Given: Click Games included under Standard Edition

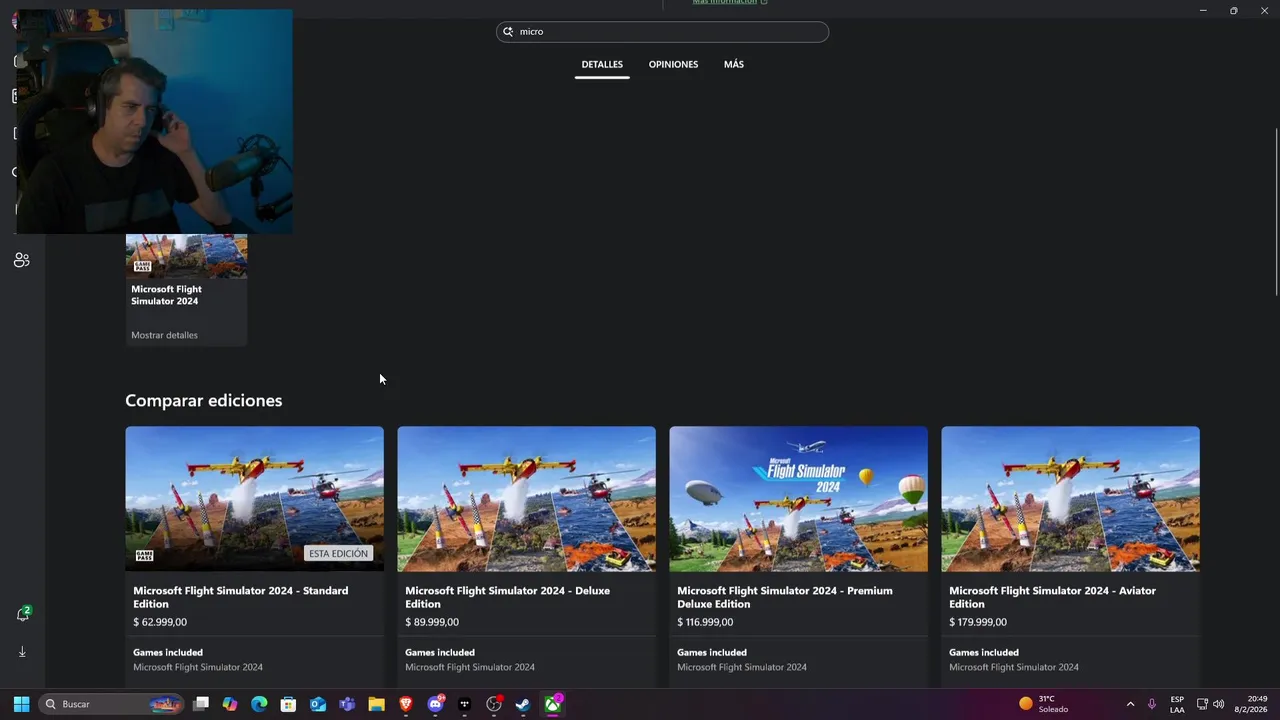Looking at the screenshot, I should tap(168, 652).
